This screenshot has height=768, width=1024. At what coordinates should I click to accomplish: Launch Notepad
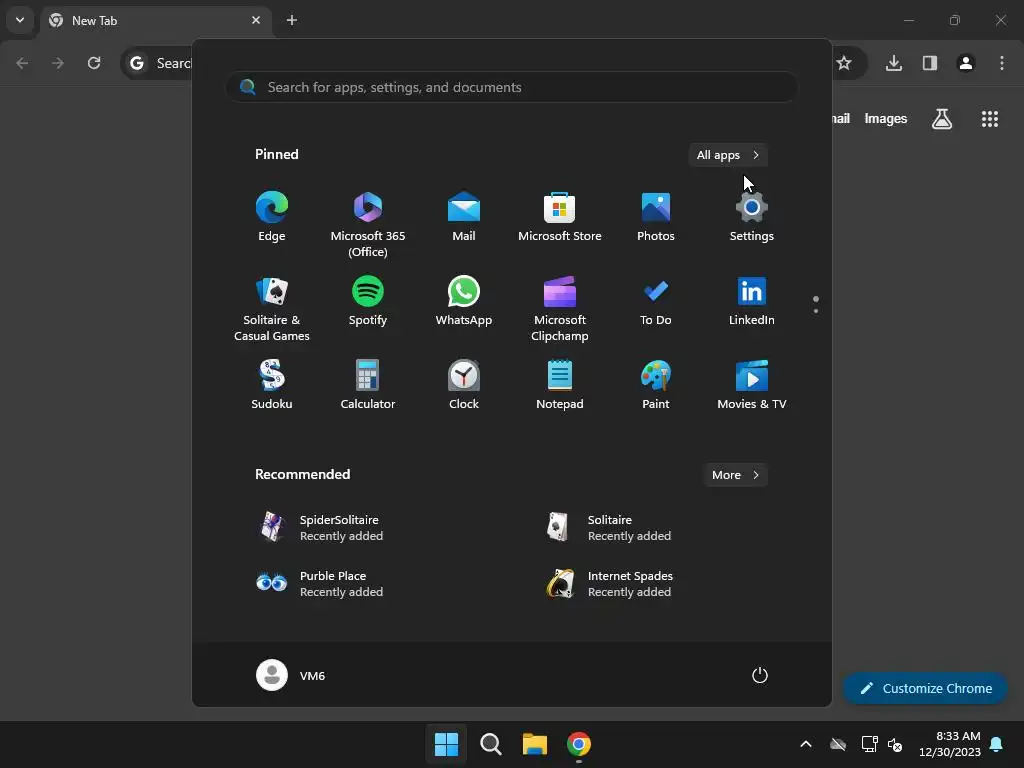tap(560, 385)
